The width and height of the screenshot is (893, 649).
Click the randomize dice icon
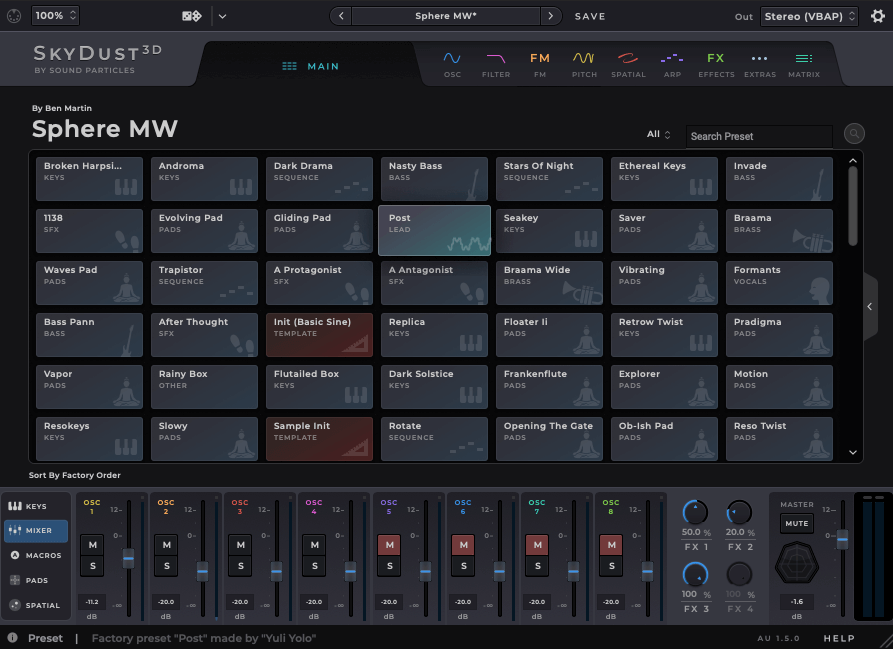(x=190, y=16)
